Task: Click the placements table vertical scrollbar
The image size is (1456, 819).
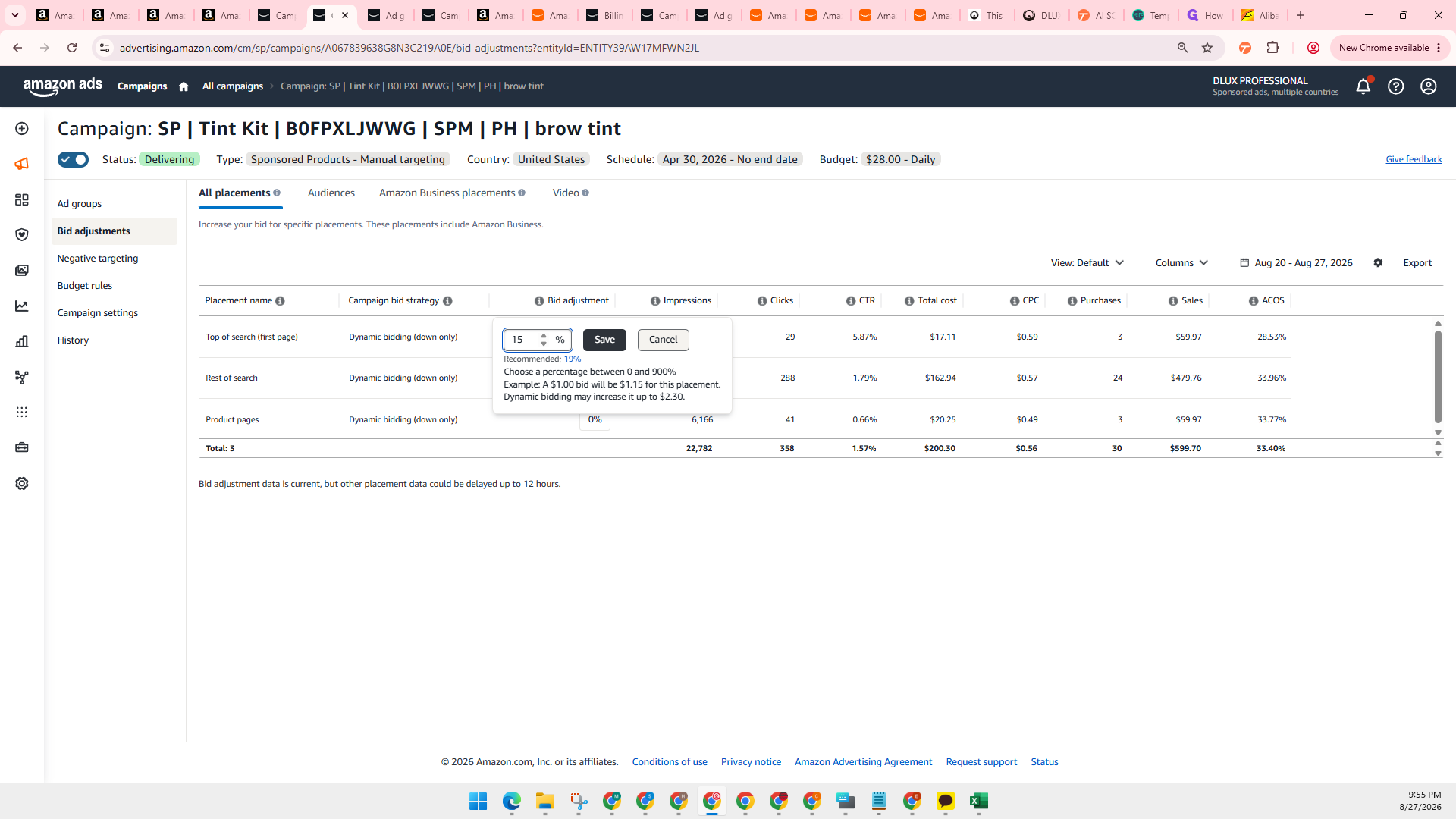Action: [x=1438, y=378]
